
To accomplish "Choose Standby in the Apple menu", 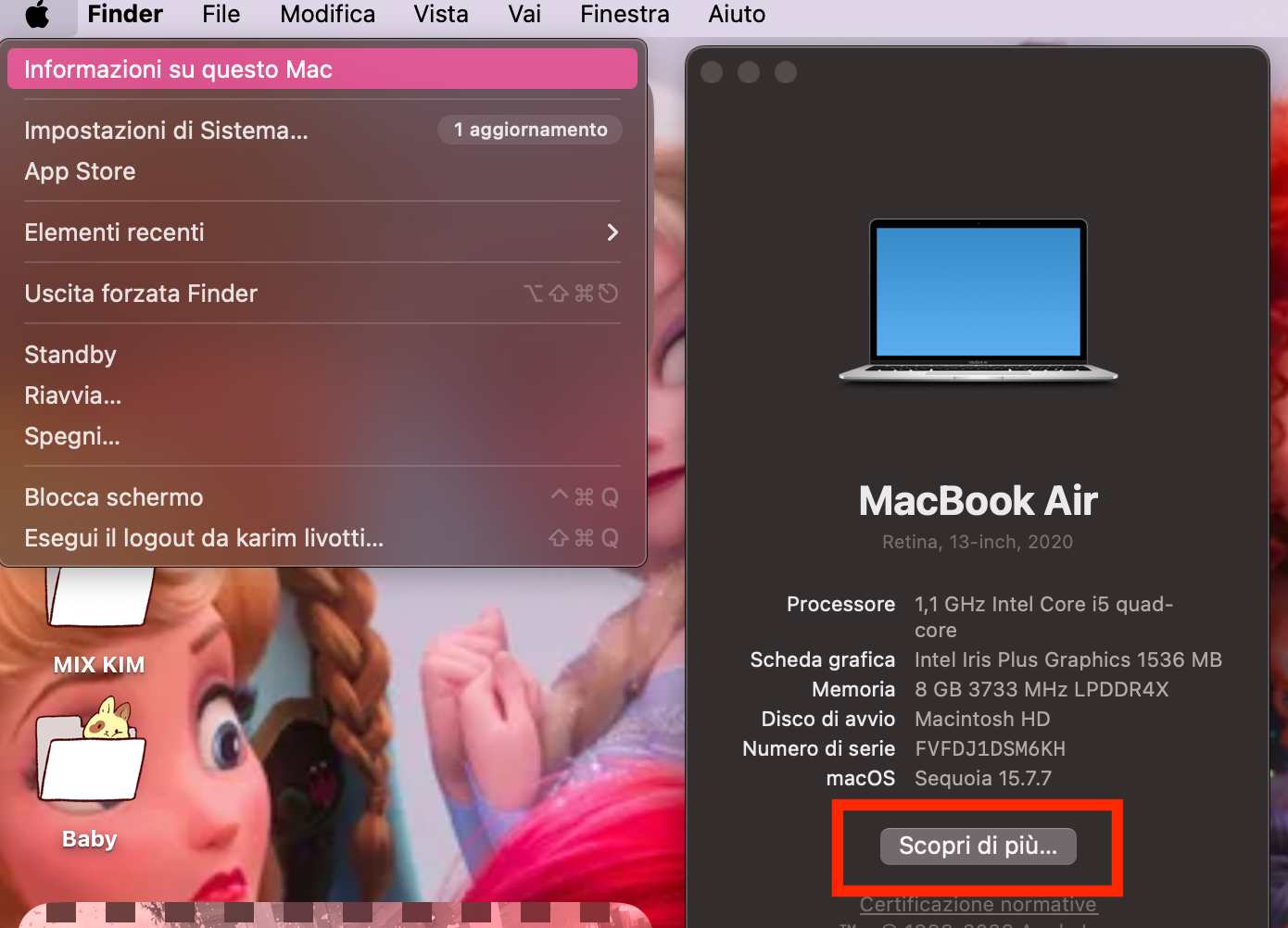I will (322, 355).
